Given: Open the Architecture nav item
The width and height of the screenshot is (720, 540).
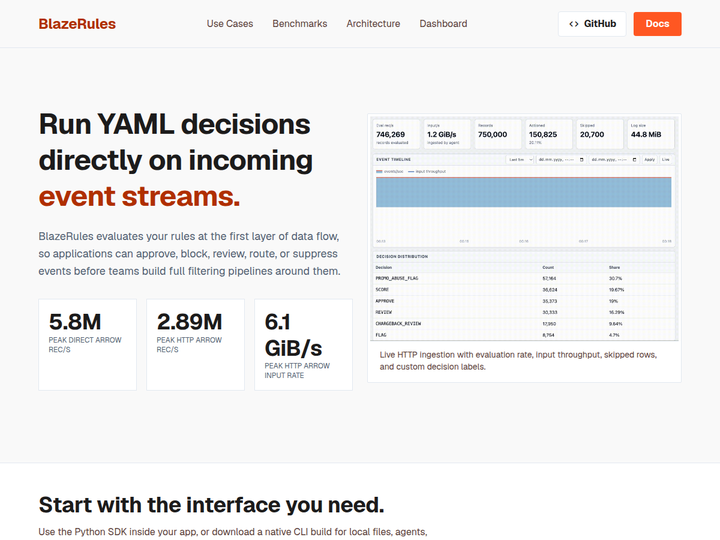Looking at the screenshot, I should pyautogui.click(x=373, y=24).
